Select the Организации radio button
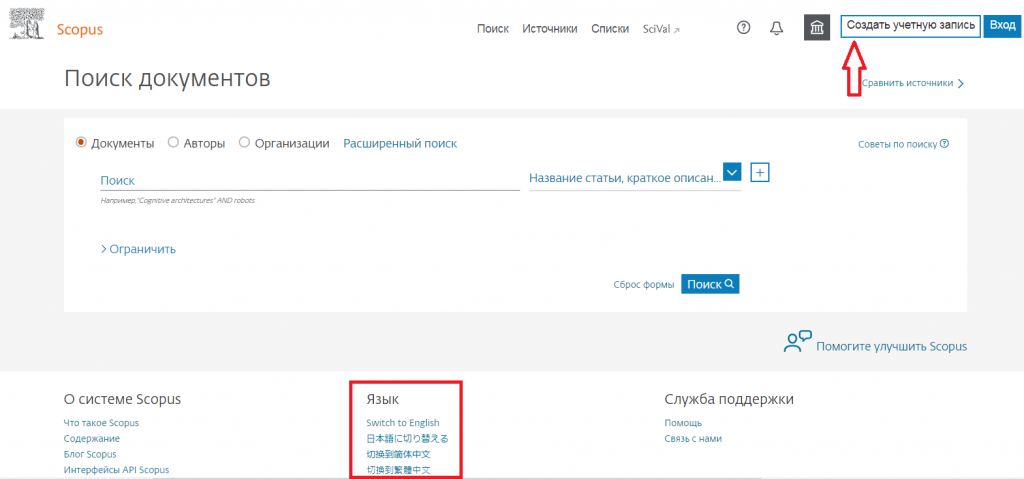This screenshot has width=1024, height=479. [x=244, y=142]
